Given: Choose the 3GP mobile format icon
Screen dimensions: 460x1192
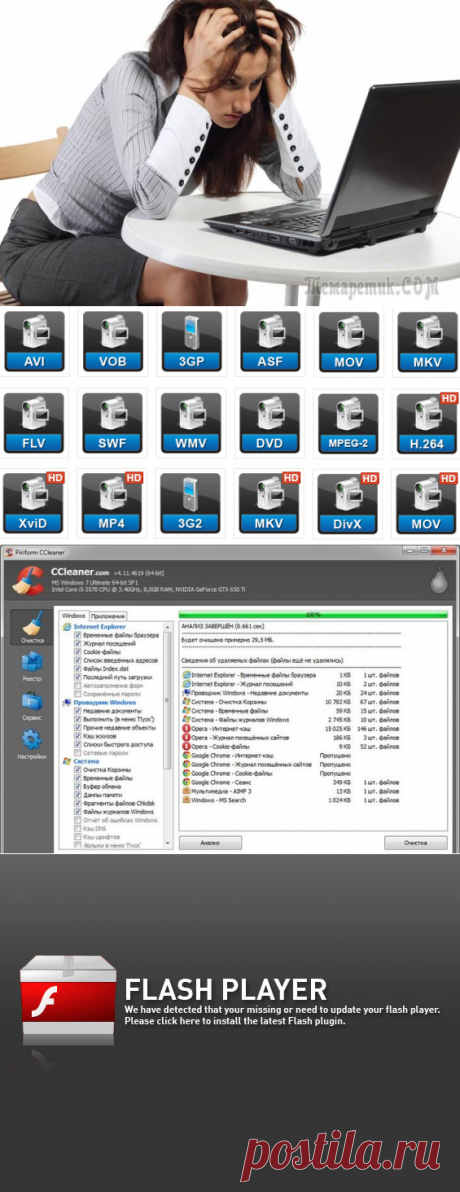Looking at the screenshot, I should (192, 341).
